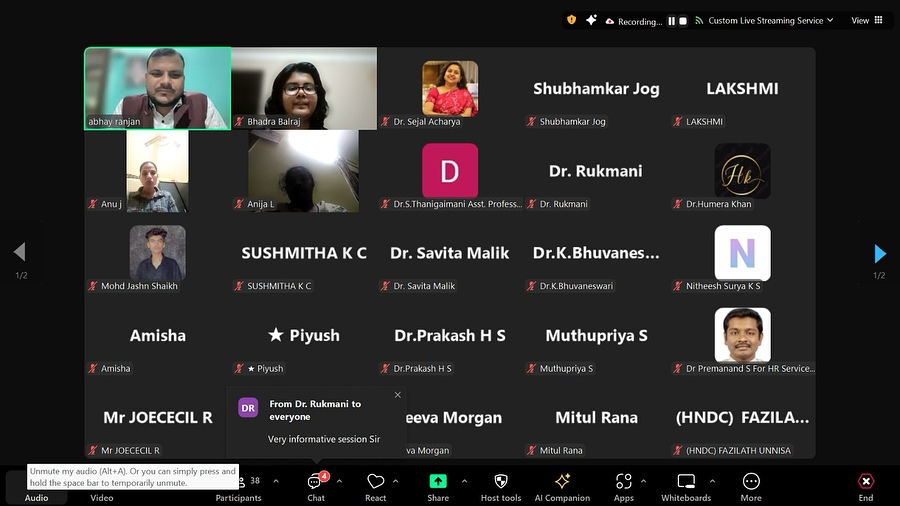
Task: Launch the AI Companion
Action: 562,485
